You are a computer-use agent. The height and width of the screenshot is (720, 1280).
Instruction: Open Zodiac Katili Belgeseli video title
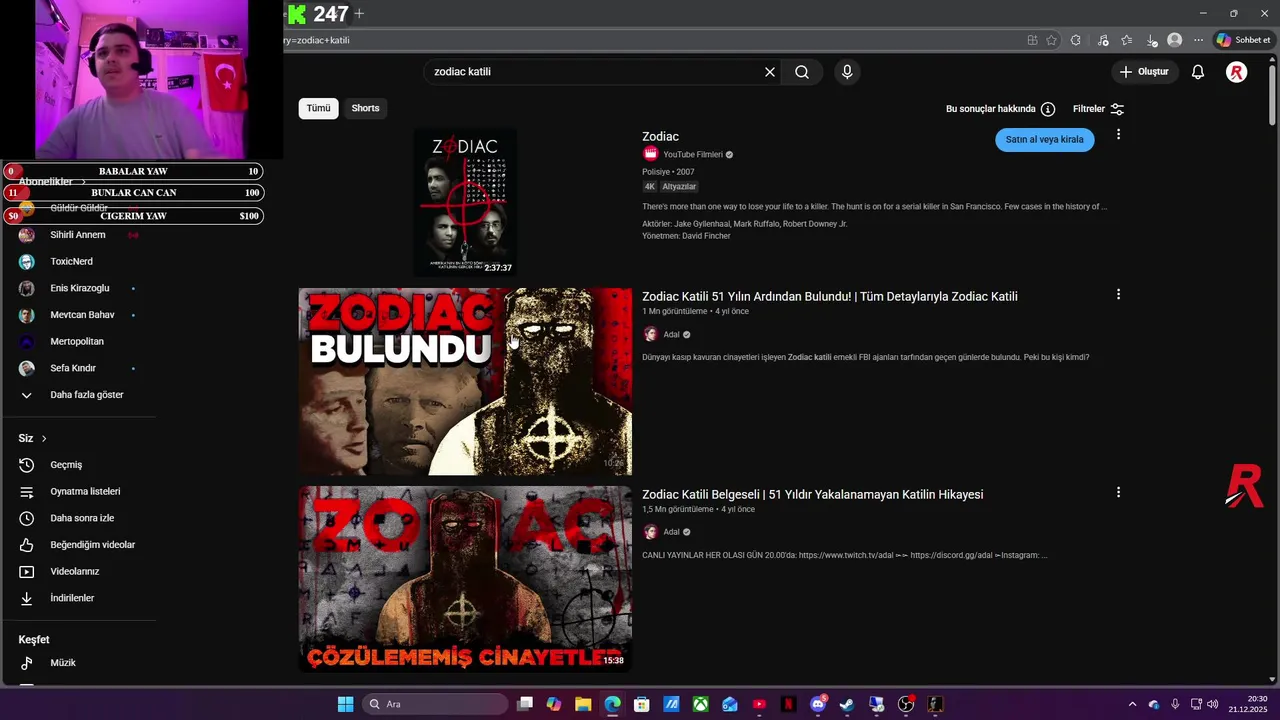(x=812, y=494)
